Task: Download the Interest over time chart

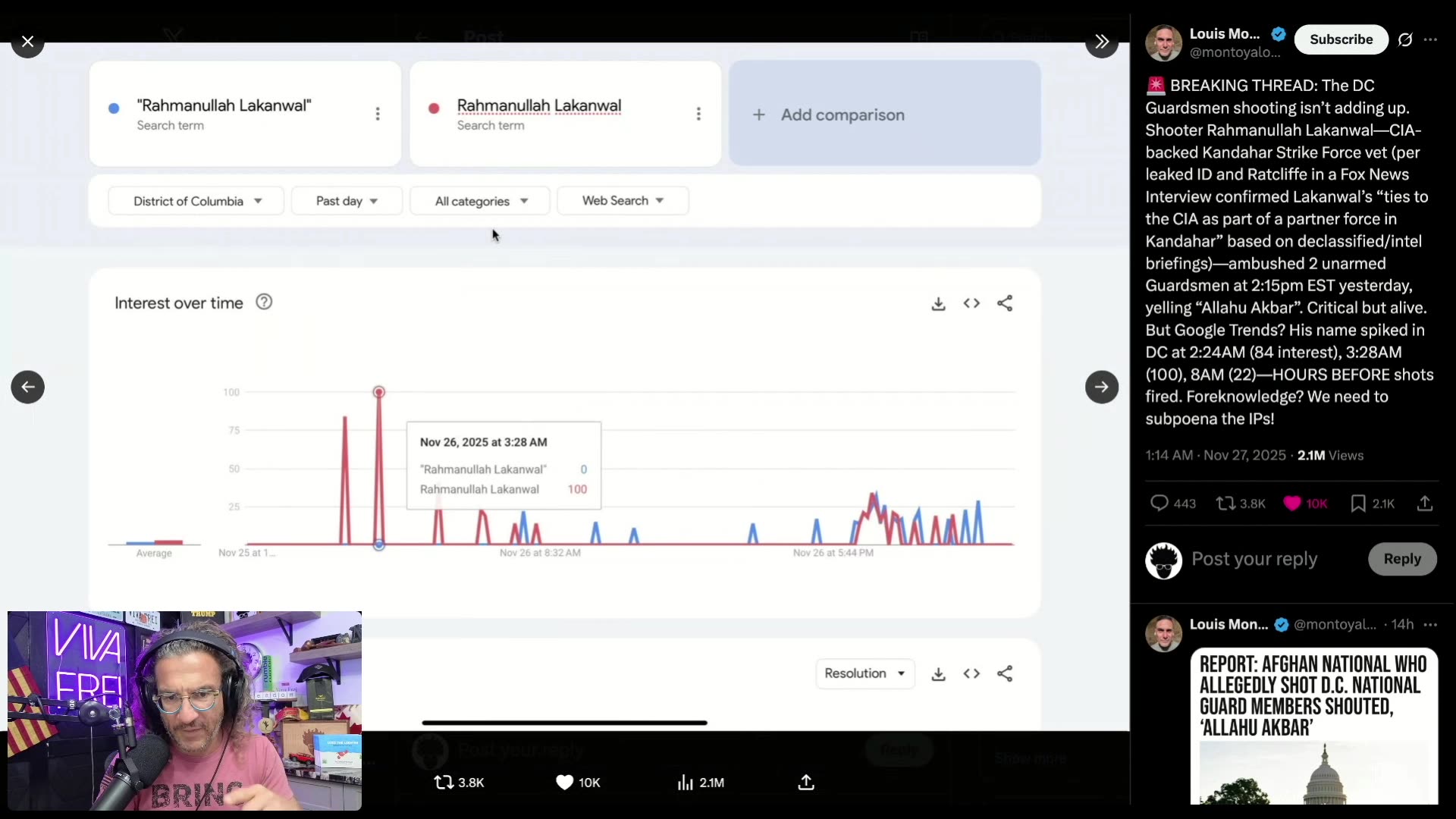Action: coord(938,303)
